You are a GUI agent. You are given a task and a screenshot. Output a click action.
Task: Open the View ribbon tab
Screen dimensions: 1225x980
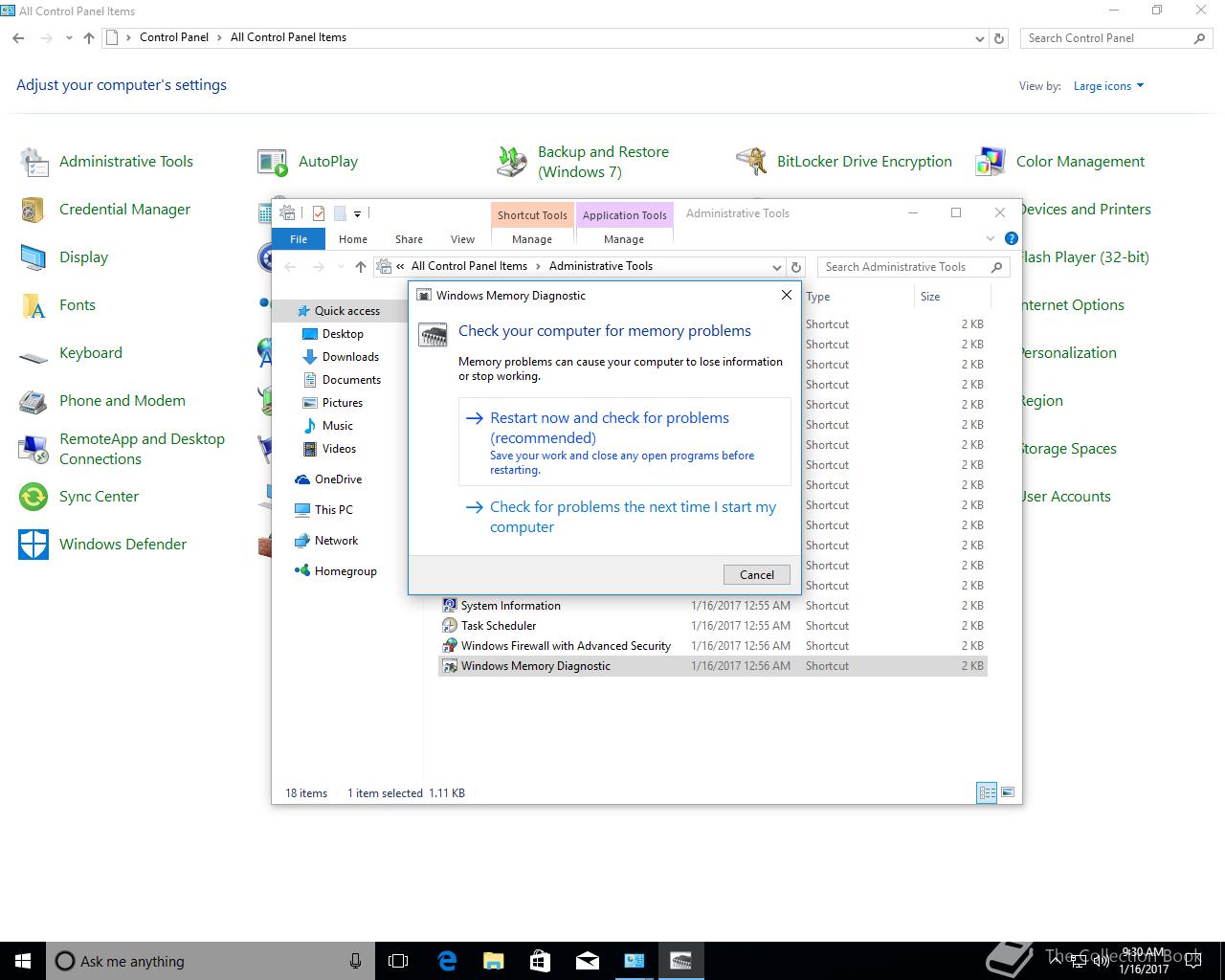[x=462, y=239]
